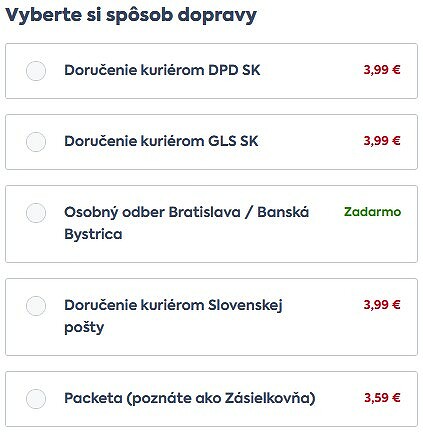Select the DPD SK courier radio button

pyautogui.click(x=36, y=71)
